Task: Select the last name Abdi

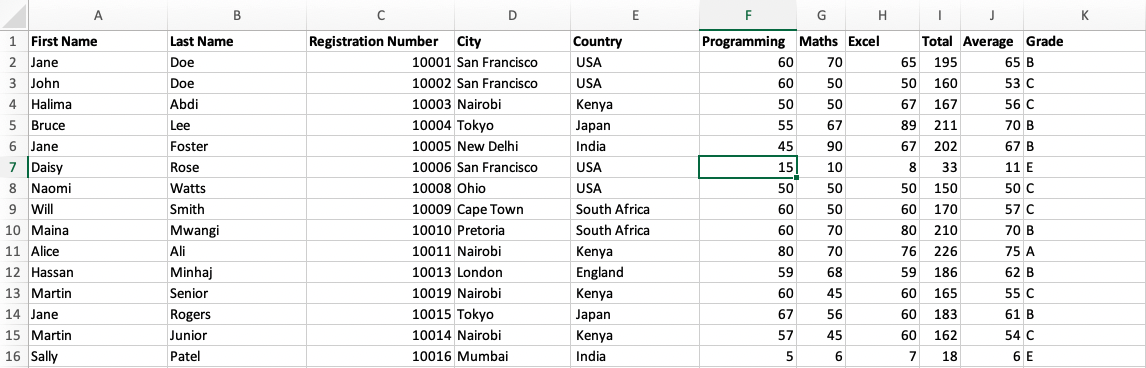Action: 237,104
